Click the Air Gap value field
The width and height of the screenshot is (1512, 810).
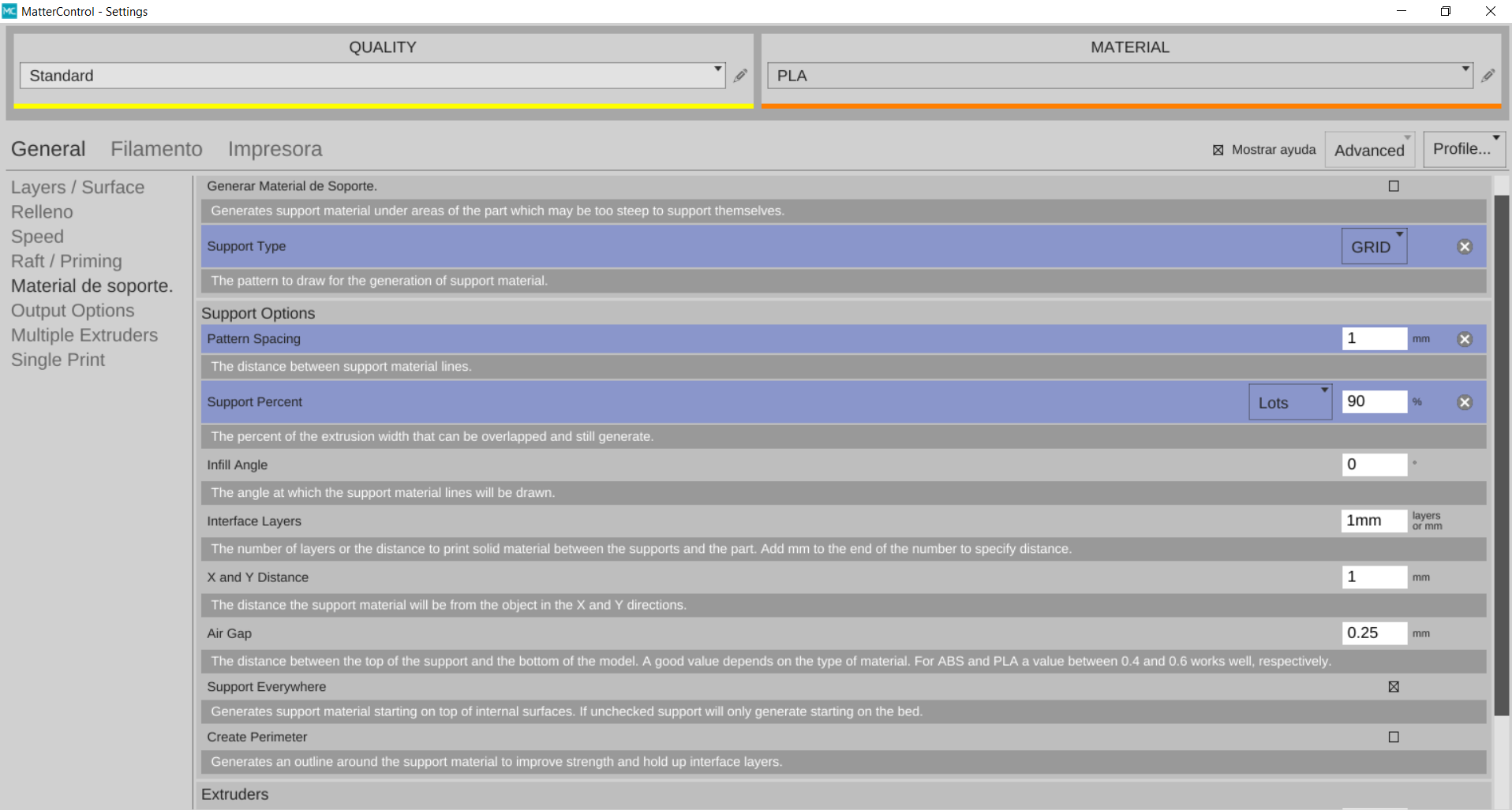pos(1374,633)
